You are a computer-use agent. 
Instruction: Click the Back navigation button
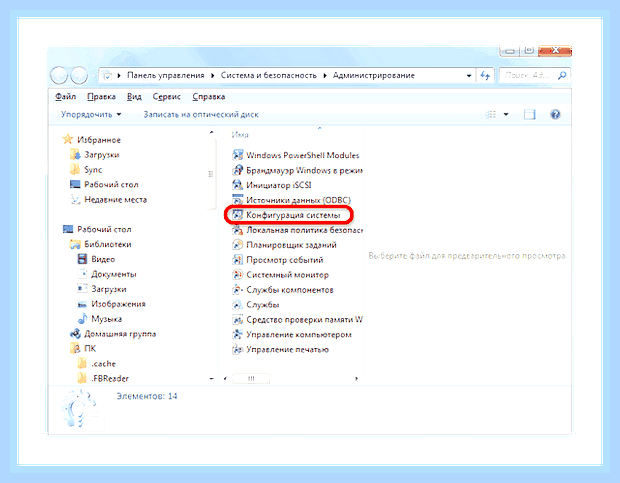click(x=59, y=75)
